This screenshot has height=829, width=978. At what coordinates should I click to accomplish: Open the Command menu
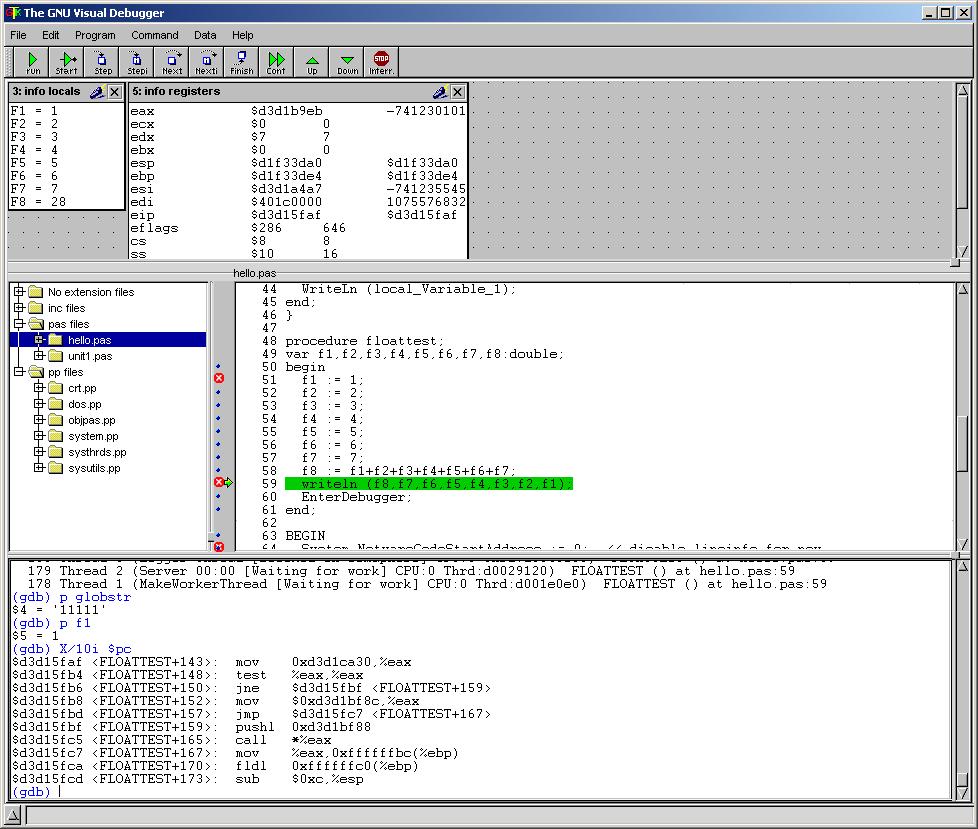click(155, 35)
